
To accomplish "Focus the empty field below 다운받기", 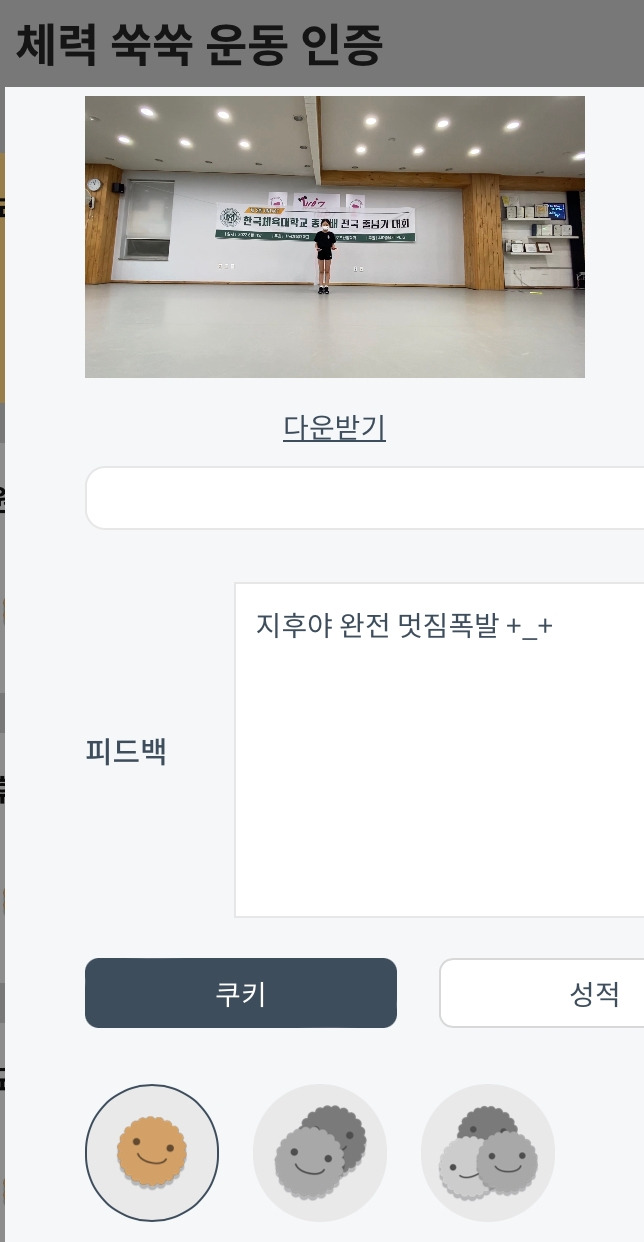I will tap(365, 497).
